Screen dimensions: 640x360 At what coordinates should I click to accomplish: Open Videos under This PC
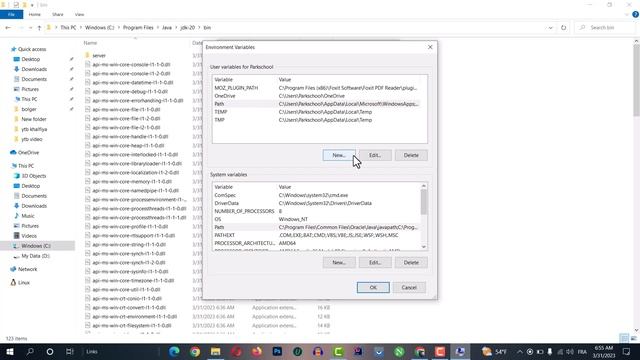point(29,236)
